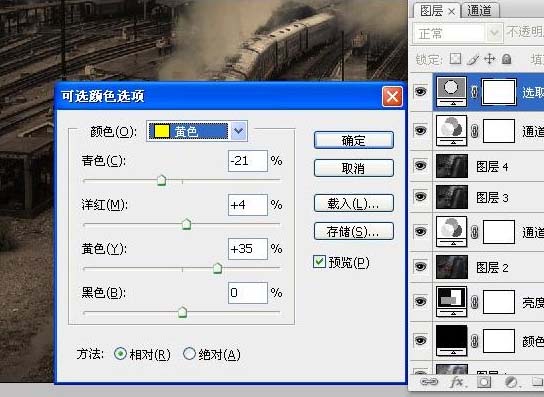The height and width of the screenshot is (397, 544).
Task: Select the 绝对(A) method radio button
Action: point(189,354)
